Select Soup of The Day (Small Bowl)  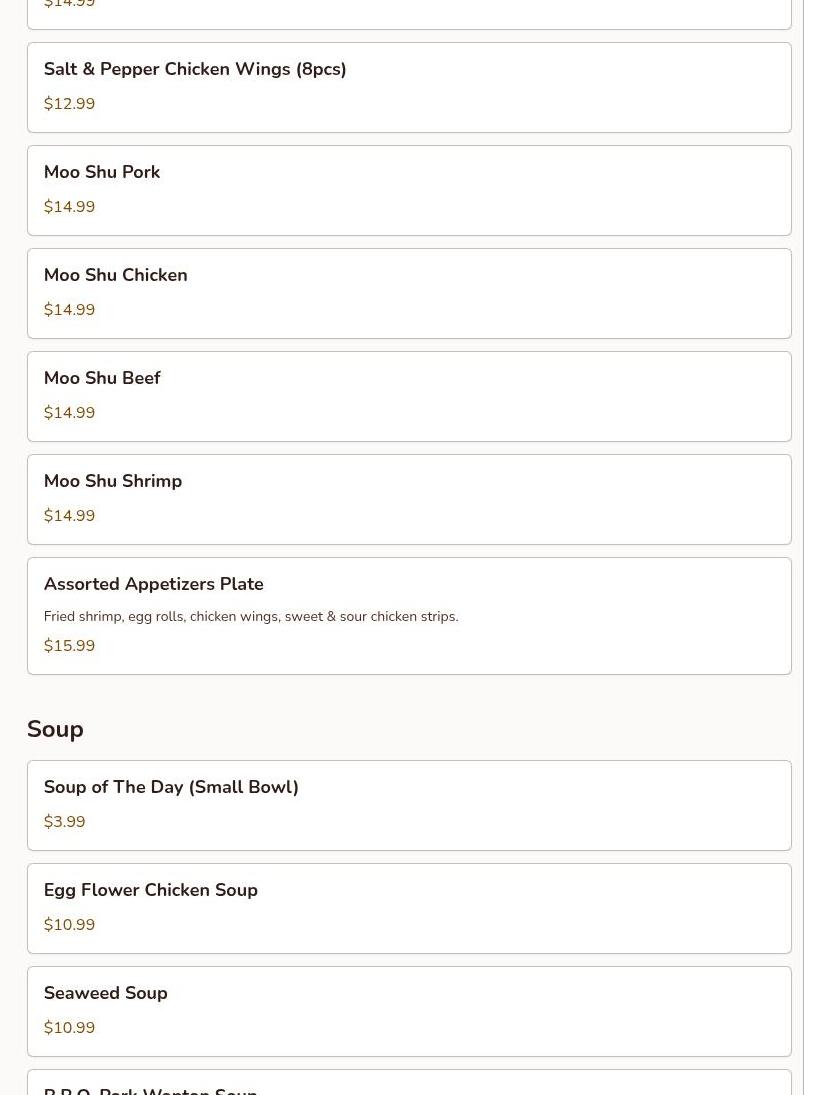(408, 805)
